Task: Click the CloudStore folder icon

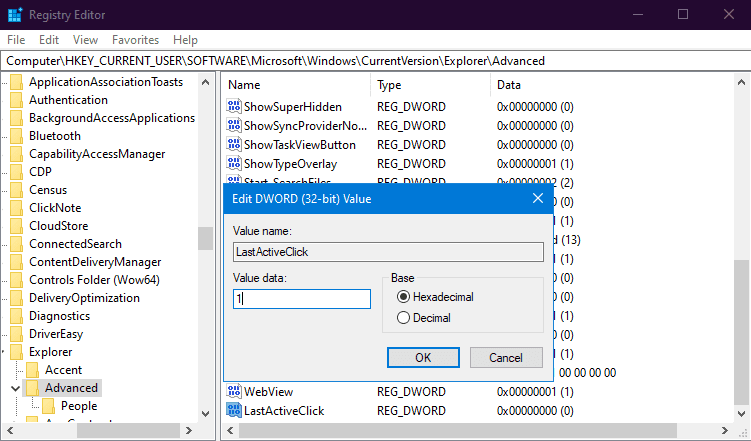Action: [17, 226]
